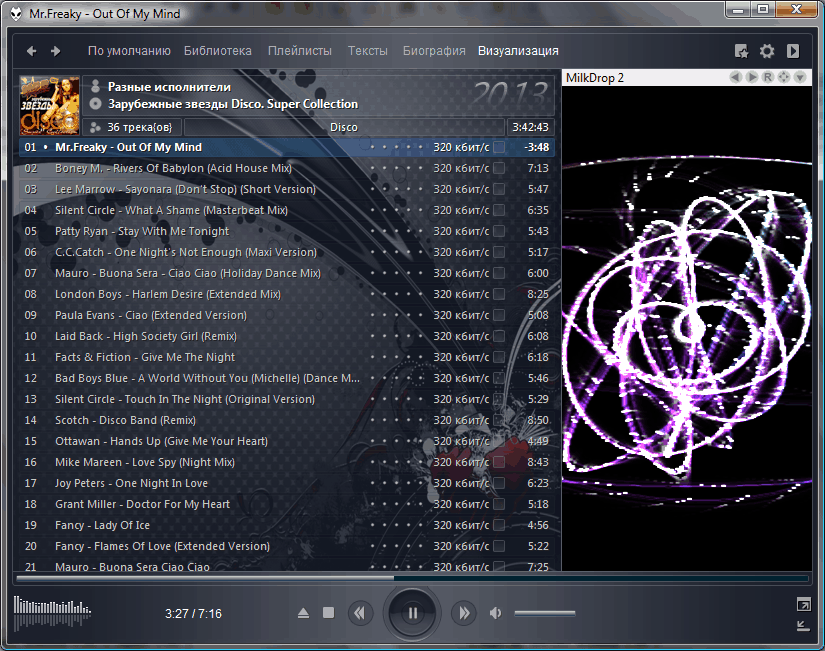Select track Joy Peters - One Night In Love
This screenshot has height=651, width=825.
pyautogui.click(x=287, y=483)
